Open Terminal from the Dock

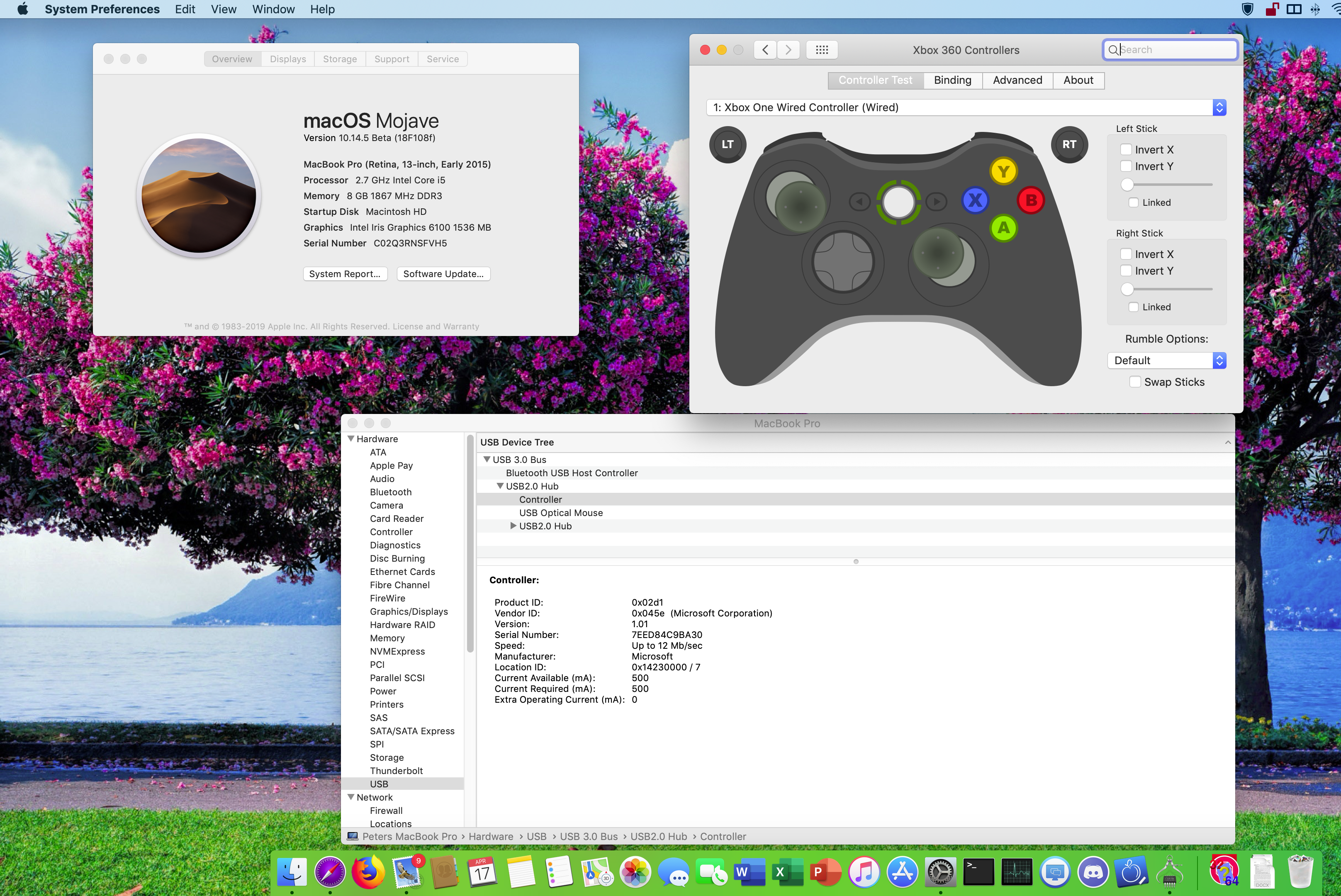(x=978, y=872)
